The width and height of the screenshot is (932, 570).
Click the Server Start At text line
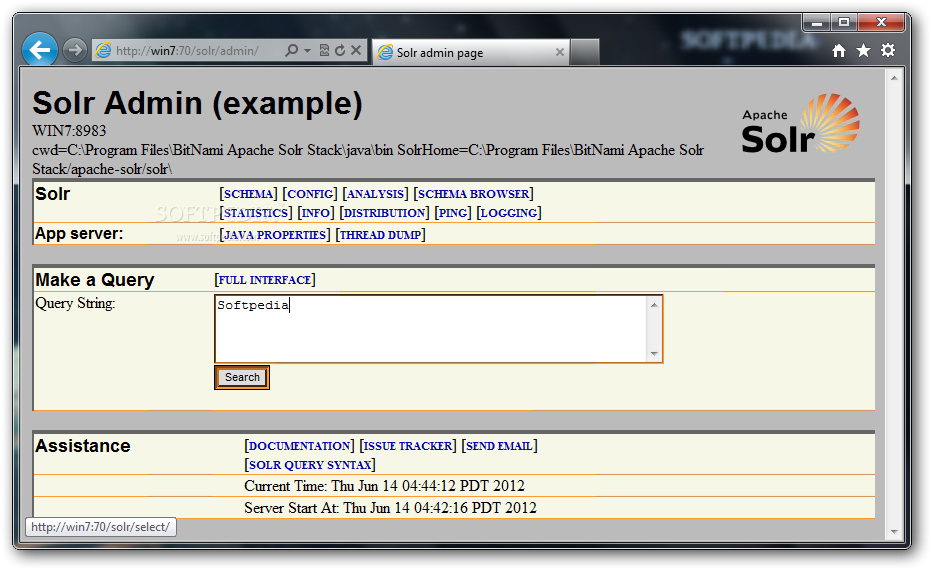point(390,508)
